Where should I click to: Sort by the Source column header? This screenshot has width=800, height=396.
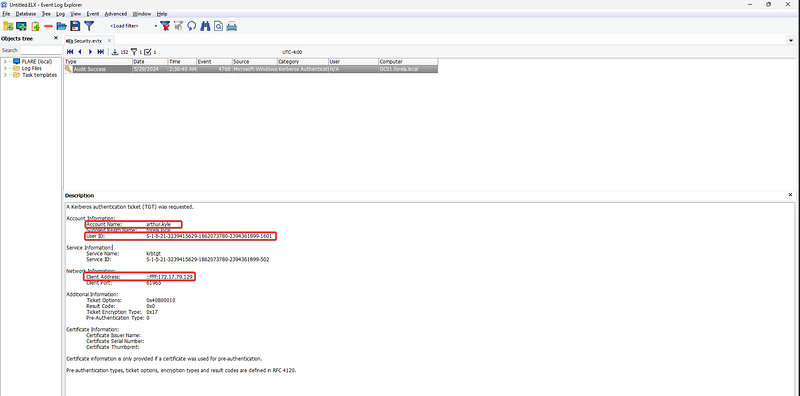255,62
